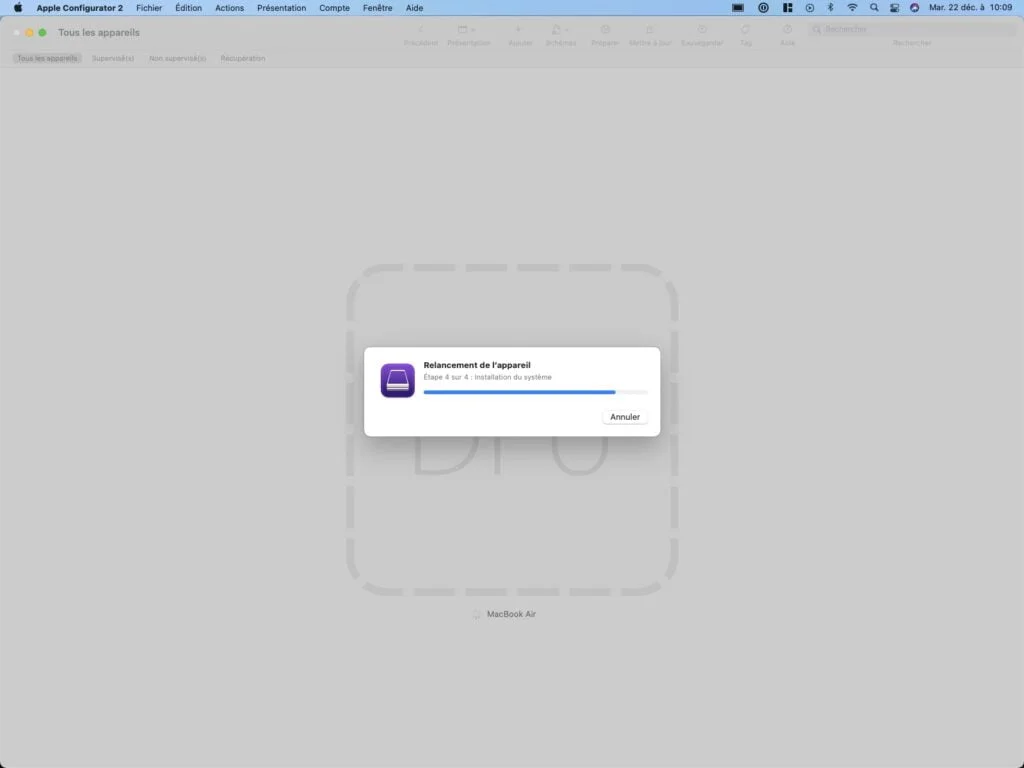Select the Tous les appareils filter button

[x=46, y=58]
